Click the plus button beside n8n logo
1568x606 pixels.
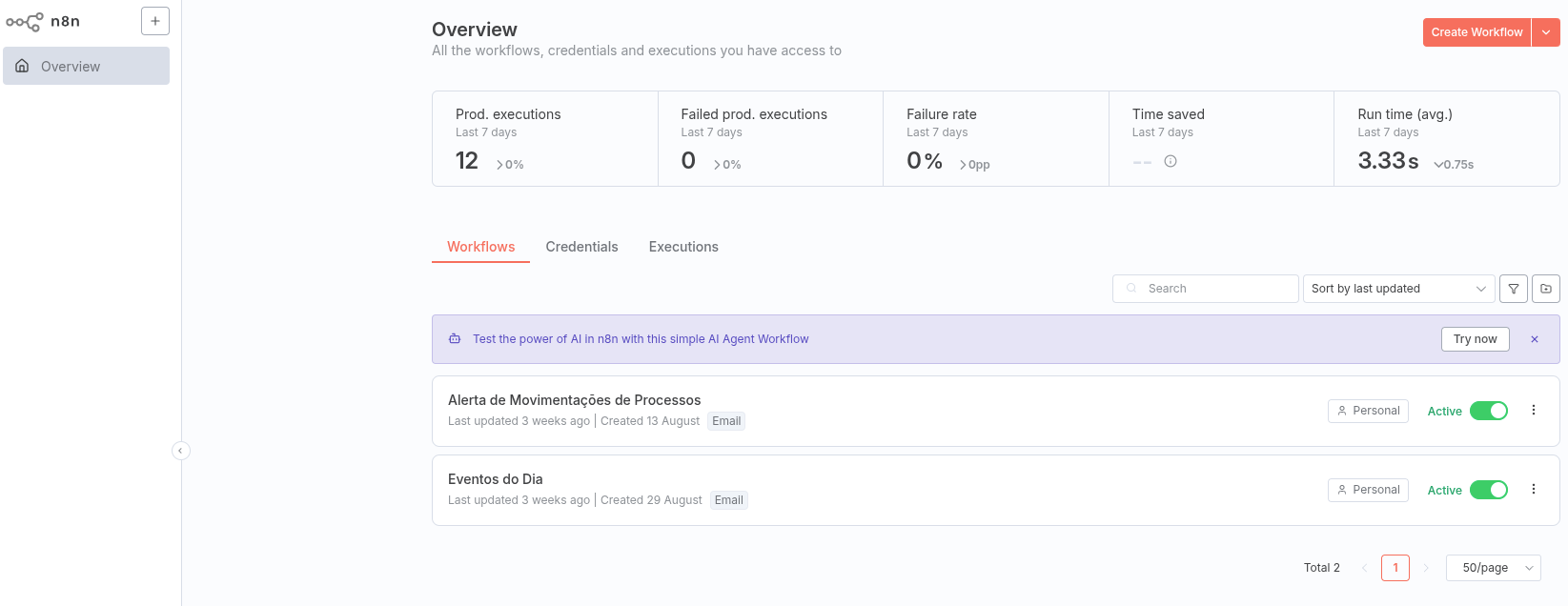pyautogui.click(x=154, y=21)
